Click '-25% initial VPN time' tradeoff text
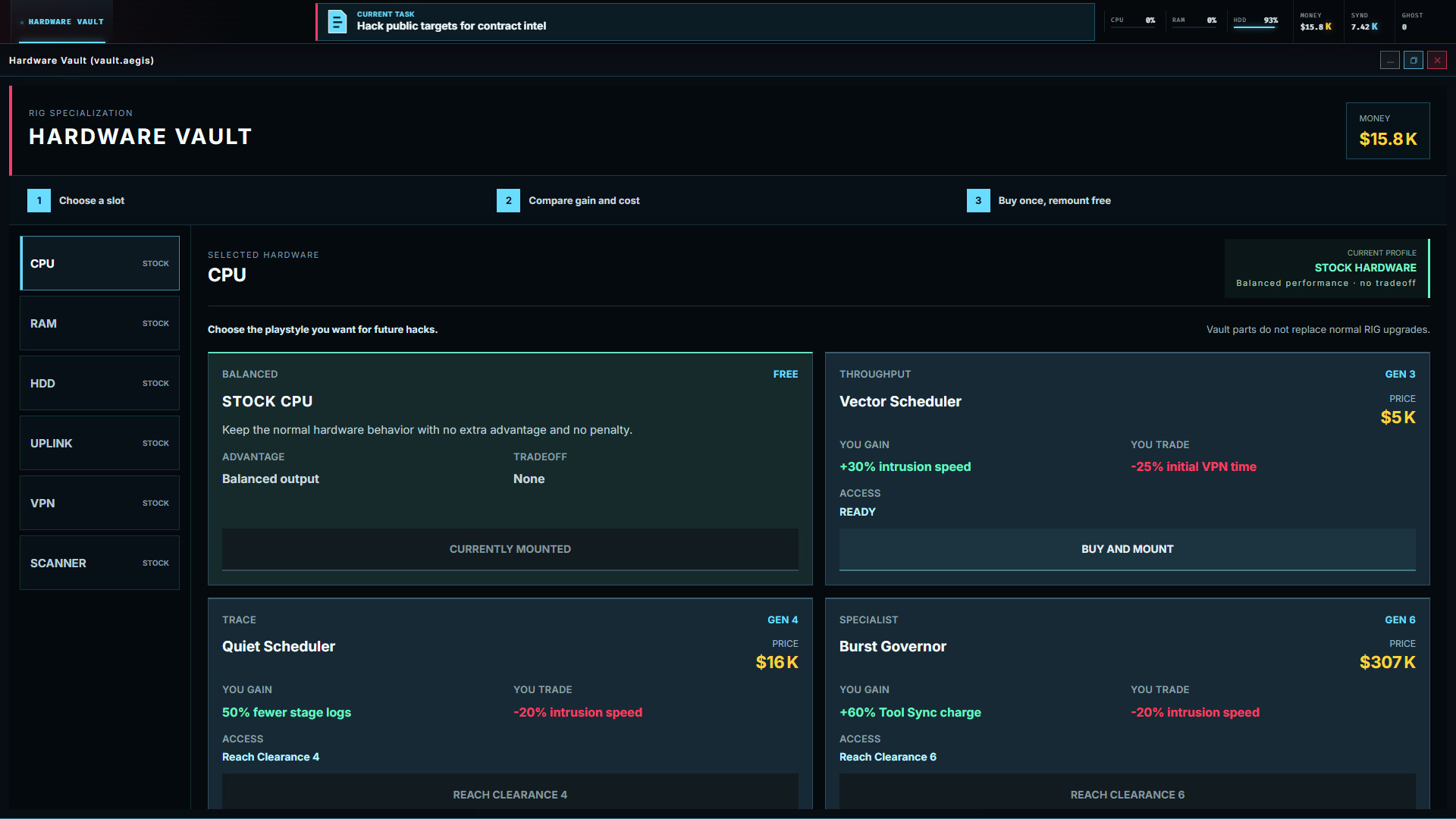 point(1194,466)
